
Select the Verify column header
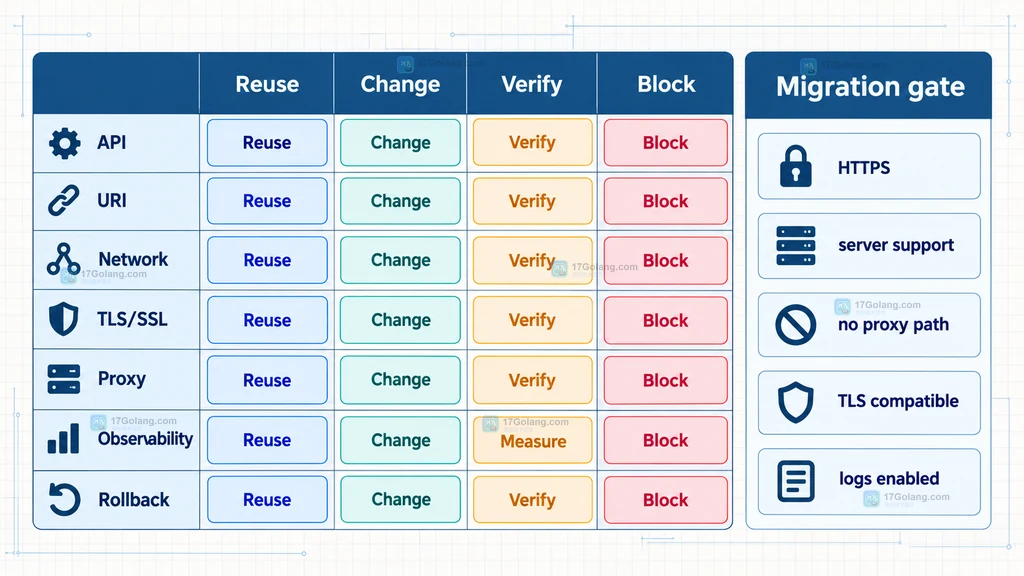click(532, 84)
